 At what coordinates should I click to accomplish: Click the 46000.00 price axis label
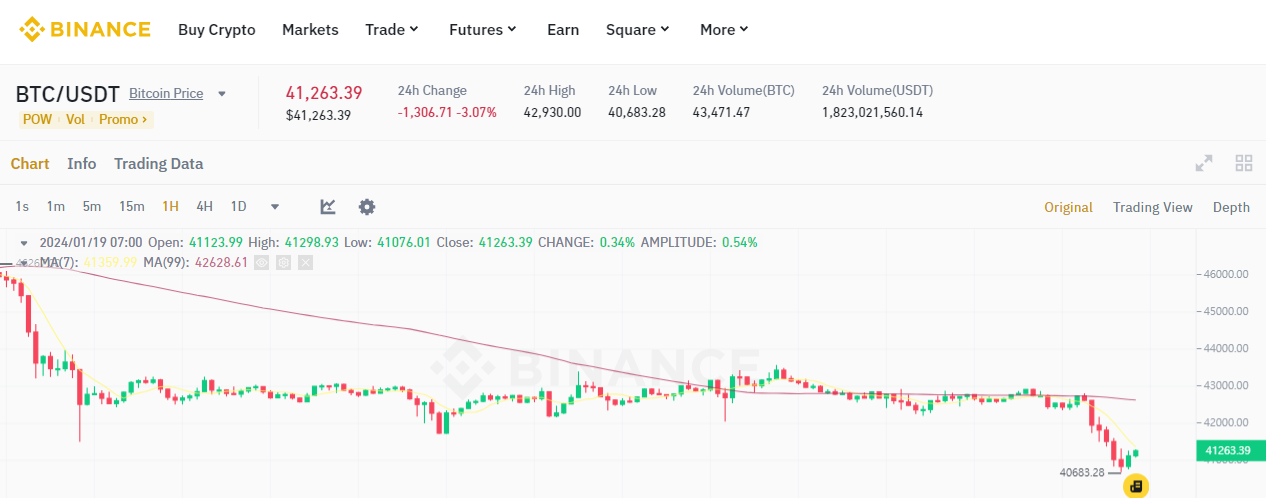click(1226, 273)
